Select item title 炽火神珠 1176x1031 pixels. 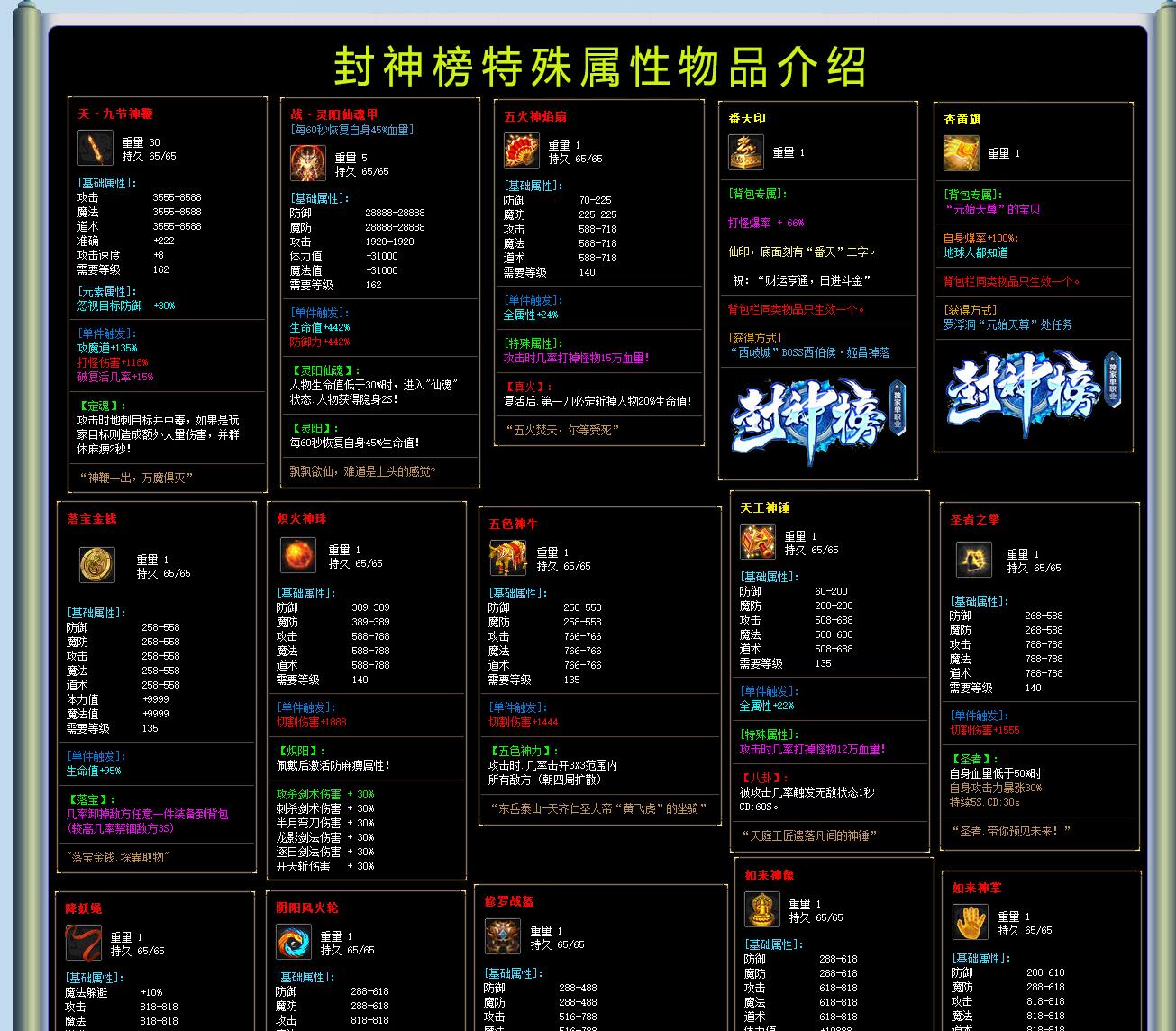click(301, 518)
